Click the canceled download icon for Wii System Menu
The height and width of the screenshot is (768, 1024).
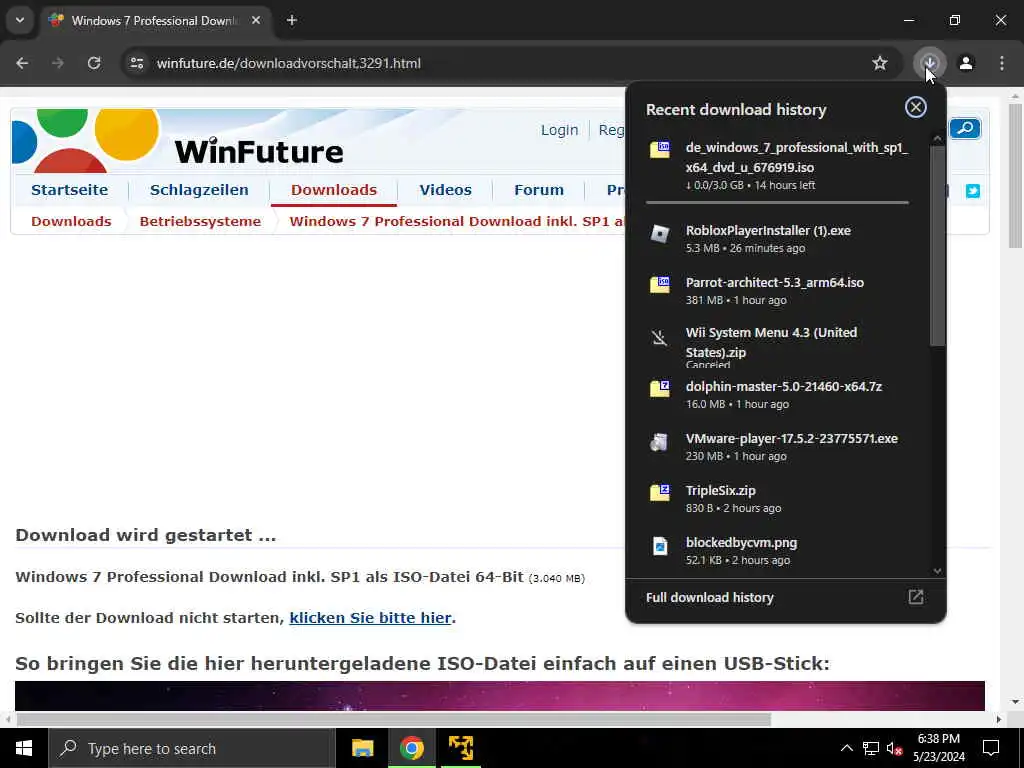660,338
